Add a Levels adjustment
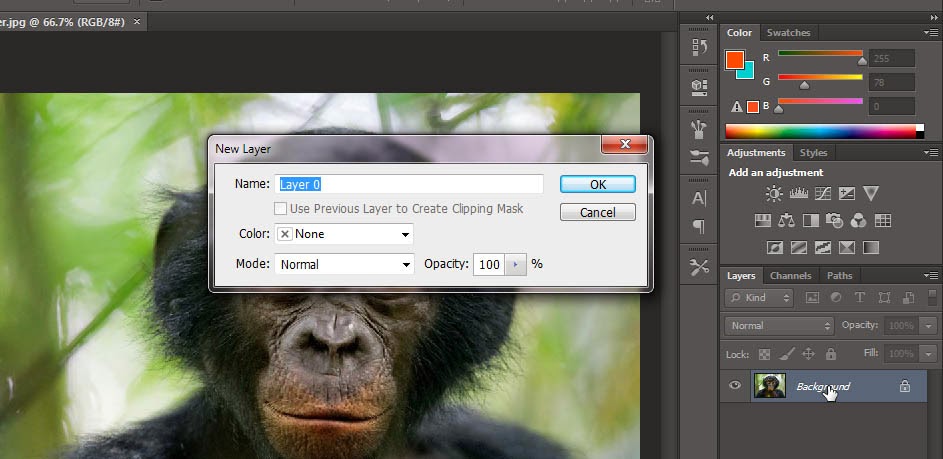 point(799,194)
